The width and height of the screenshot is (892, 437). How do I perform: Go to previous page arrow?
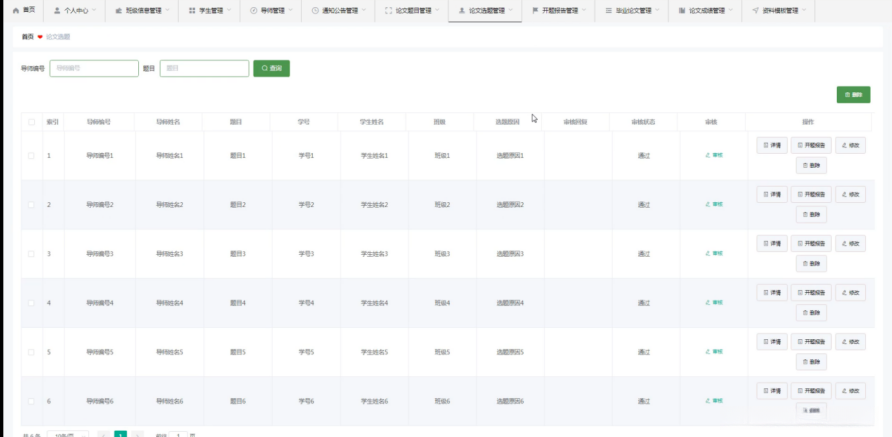[104, 434]
